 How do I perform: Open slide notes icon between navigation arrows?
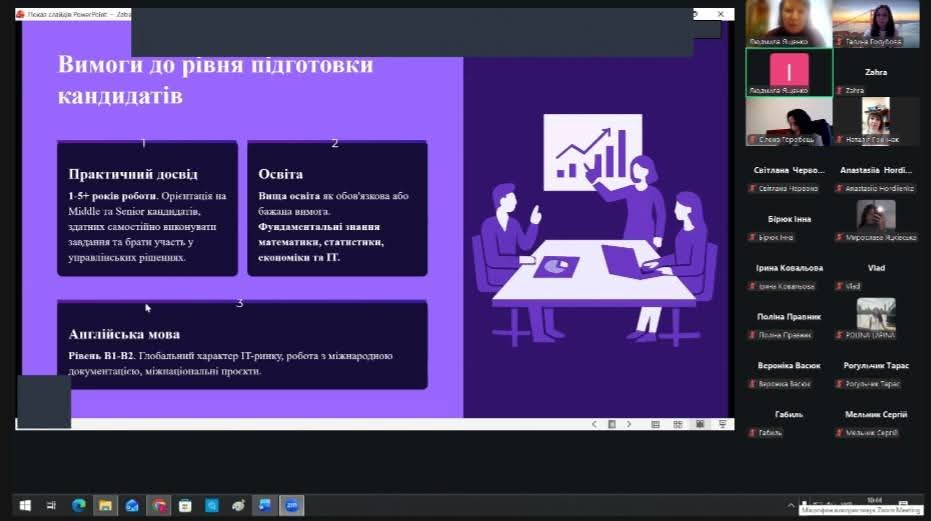click(611, 424)
